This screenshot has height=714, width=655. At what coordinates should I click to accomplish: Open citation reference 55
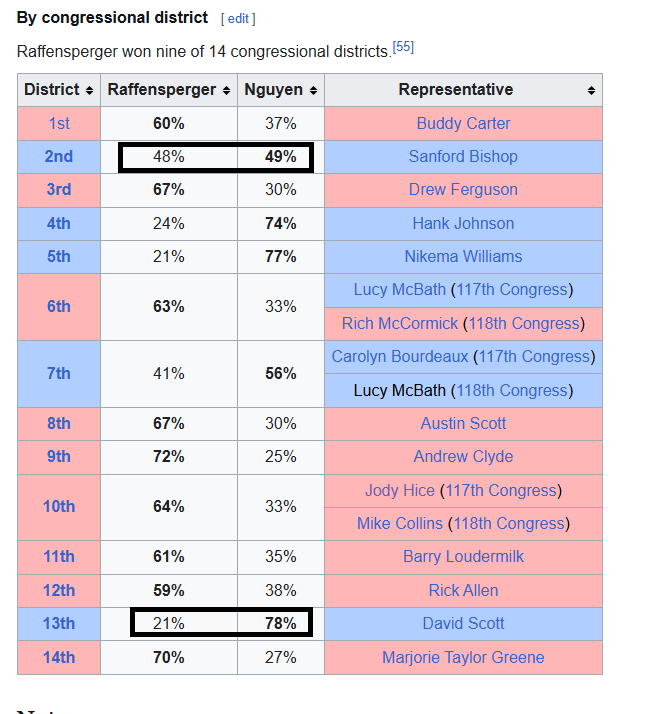tap(403, 47)
